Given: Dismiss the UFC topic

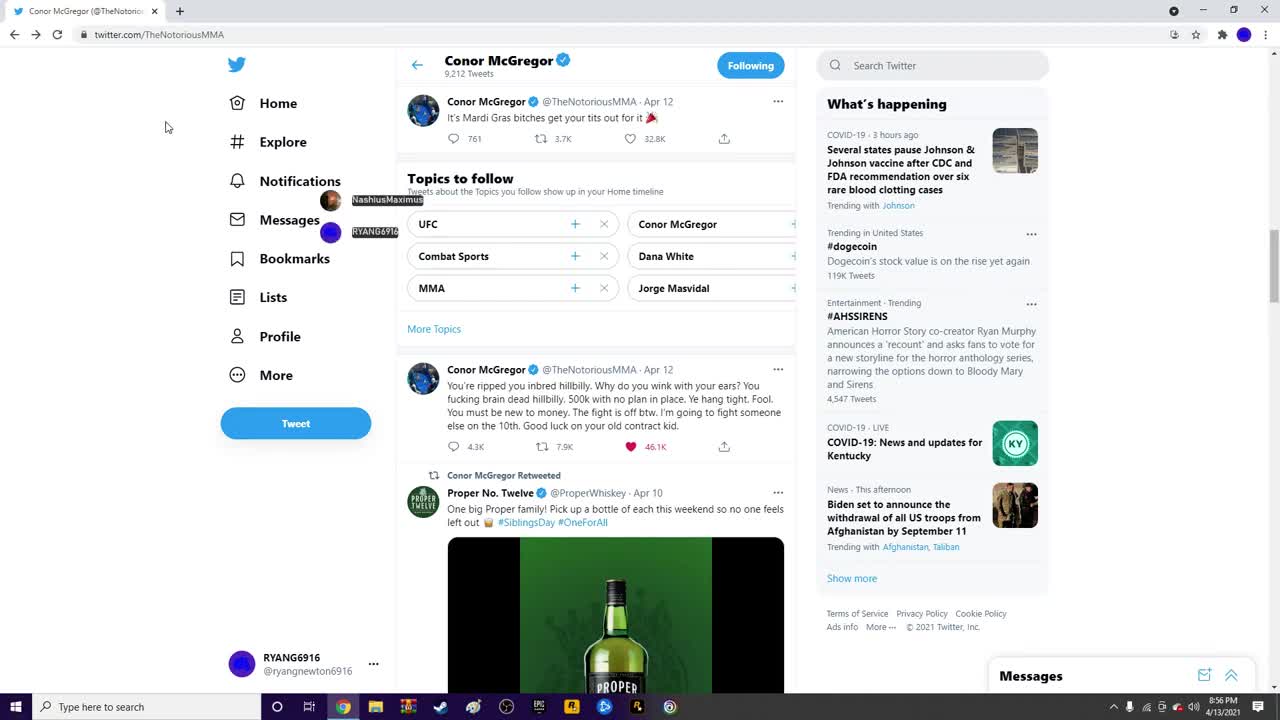Looking at the screenshot, I should click(604, 224).
